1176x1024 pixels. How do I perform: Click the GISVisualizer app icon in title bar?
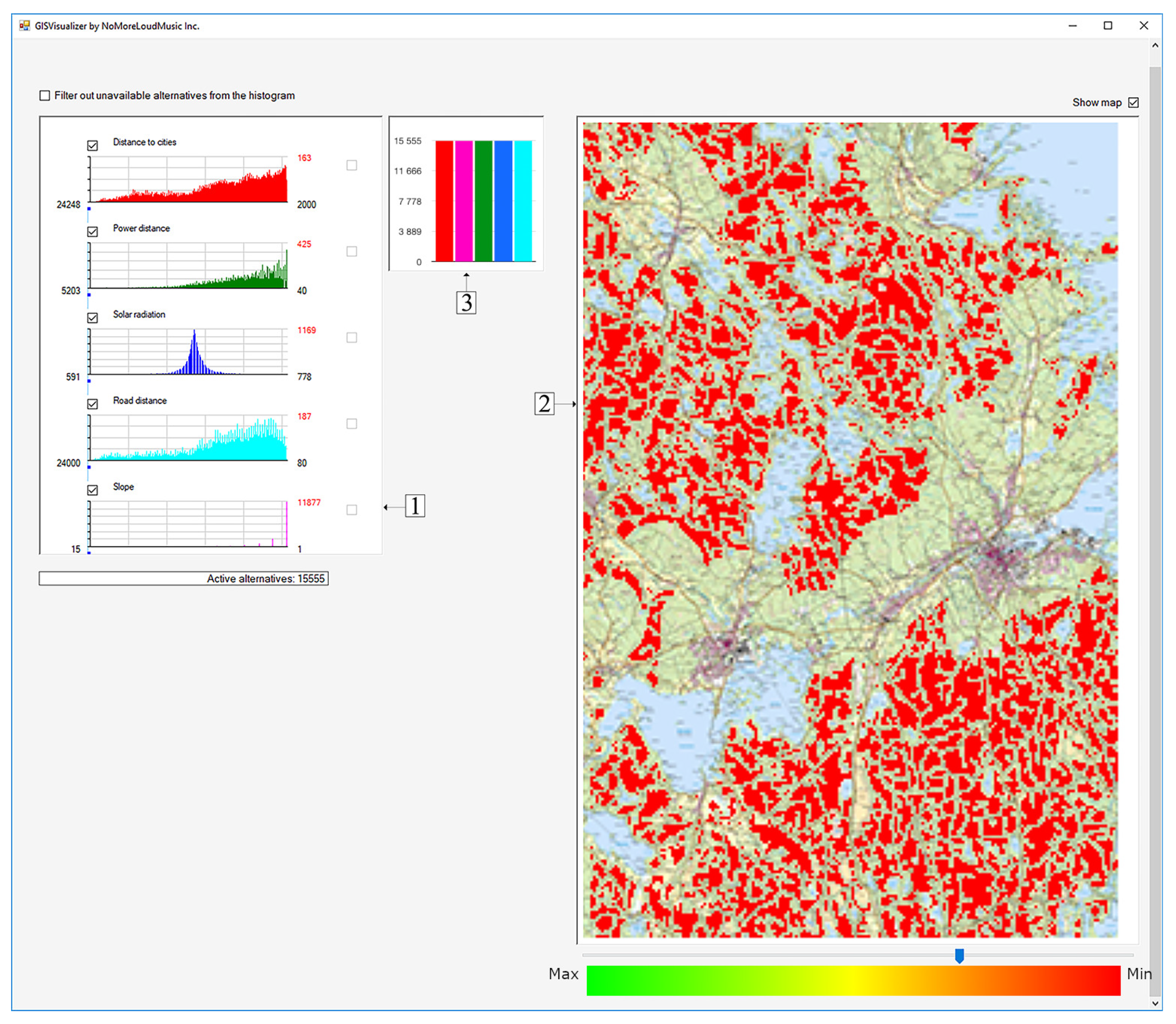point(24,26)
